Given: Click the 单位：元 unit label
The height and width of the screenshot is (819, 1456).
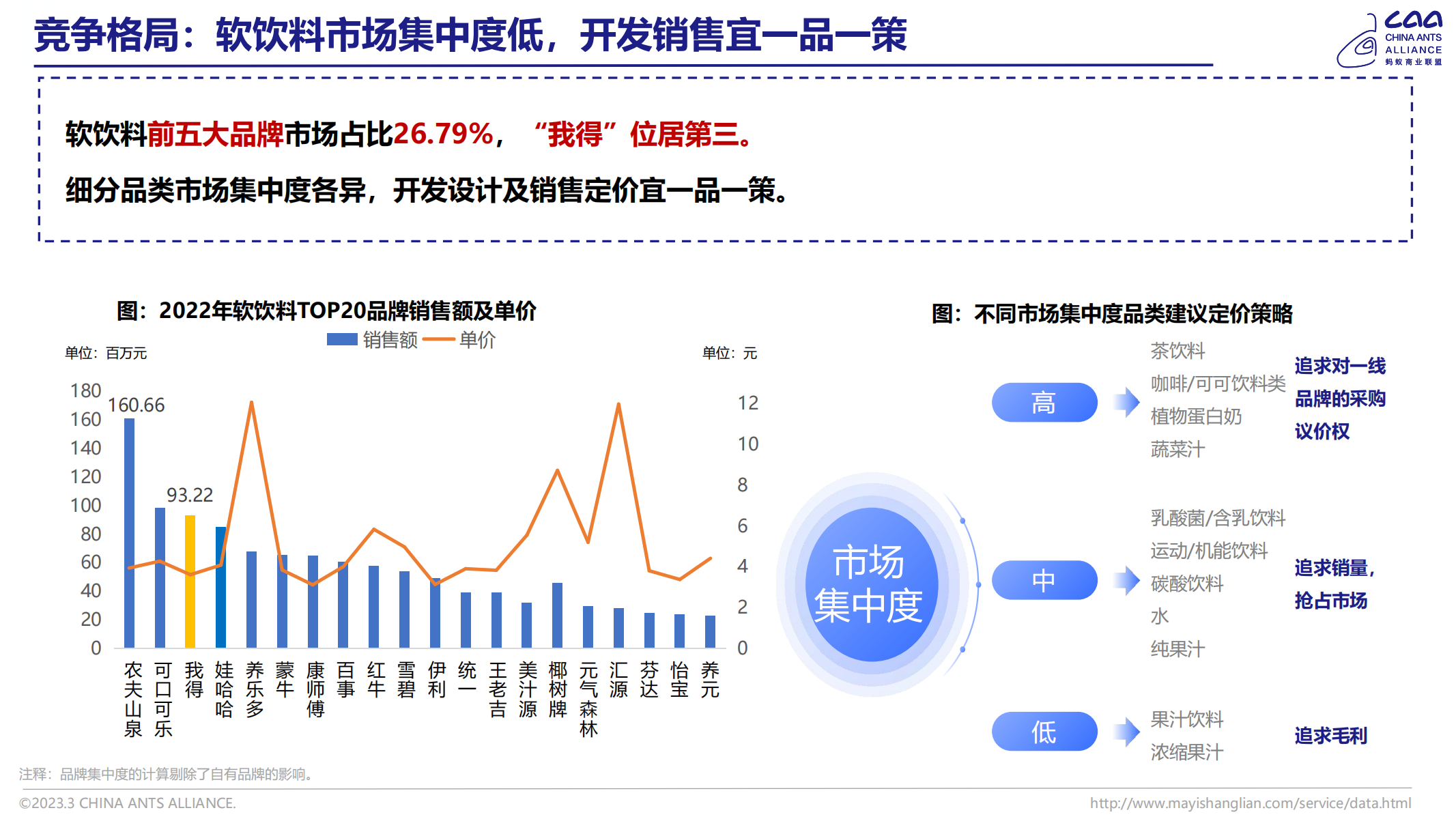Looking at the screenshot, I should 730,353.
